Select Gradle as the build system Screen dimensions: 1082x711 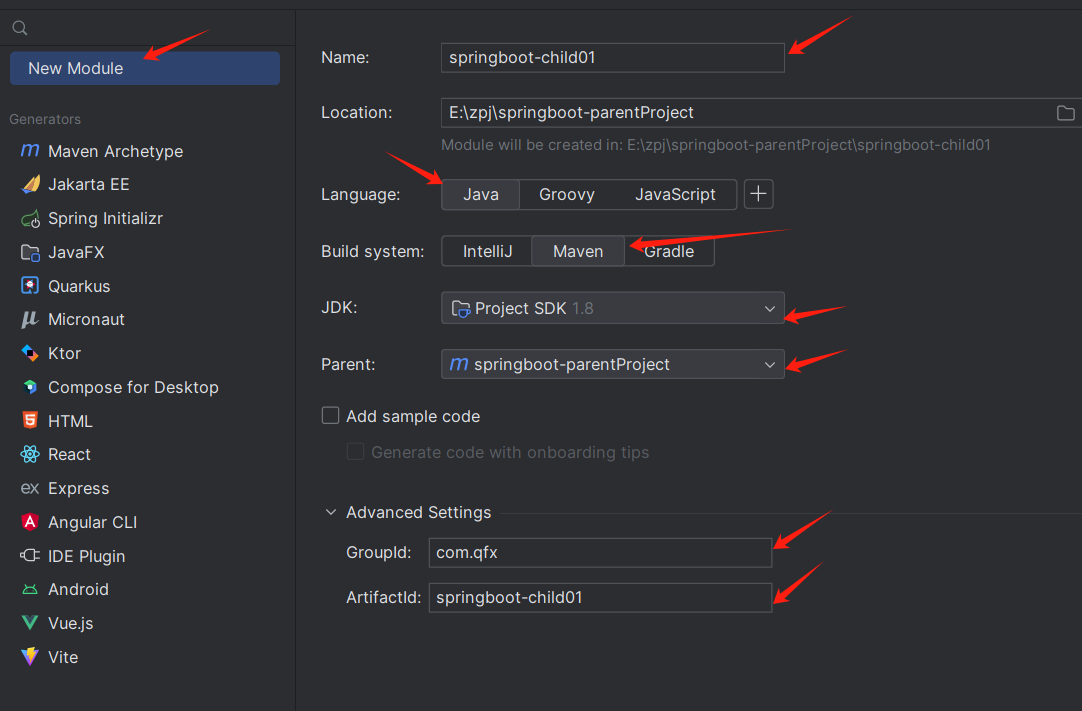669,251
